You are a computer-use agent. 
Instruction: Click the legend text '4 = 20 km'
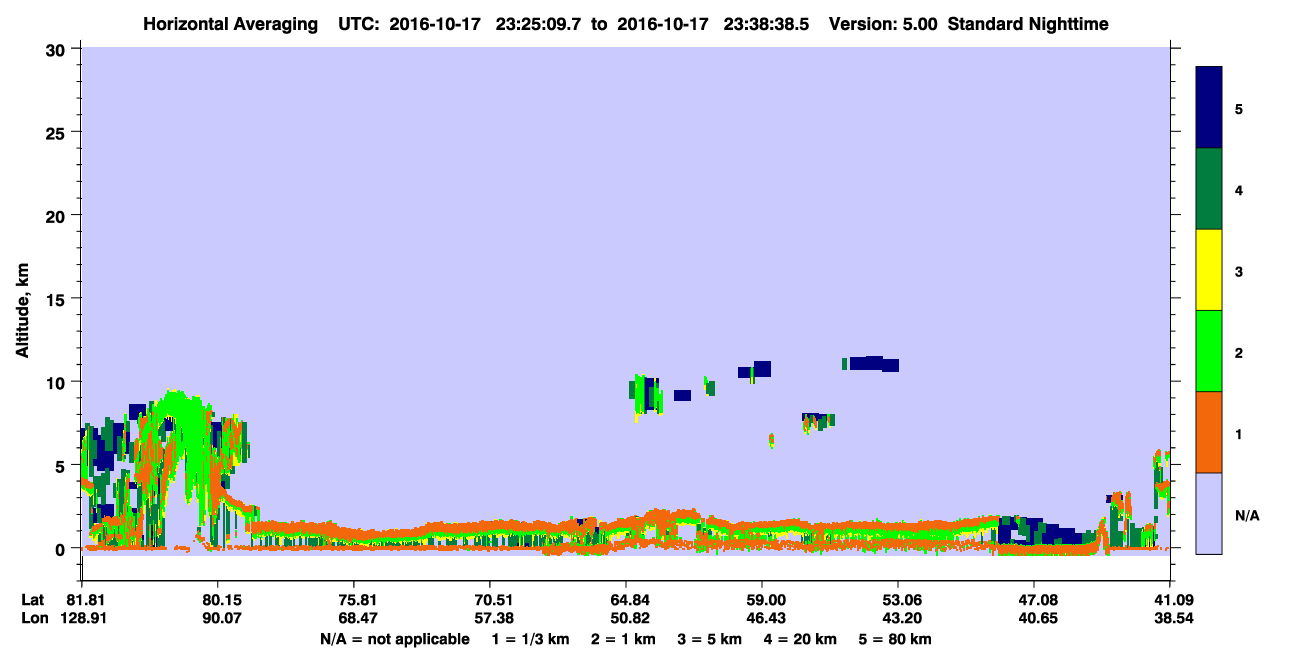(799, 639)
